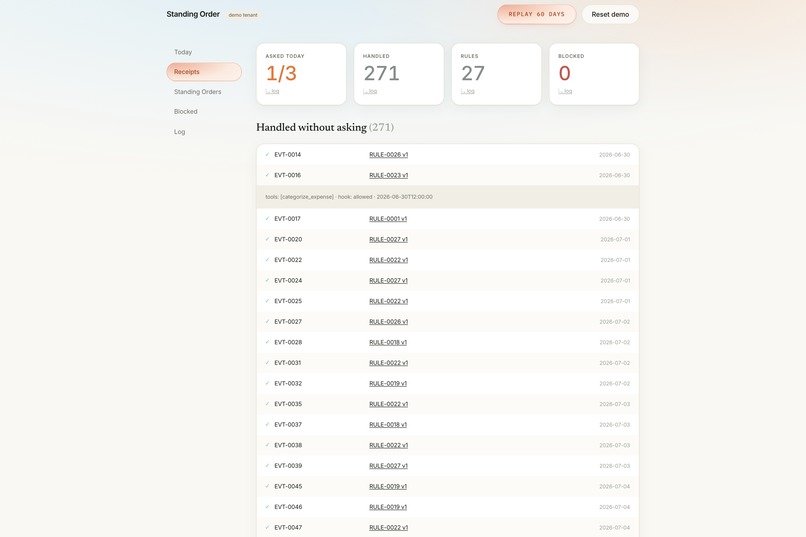Viewport: 806px width, 537px height.
Task: Select the EVT-0047 event ID
Action: 288,527
